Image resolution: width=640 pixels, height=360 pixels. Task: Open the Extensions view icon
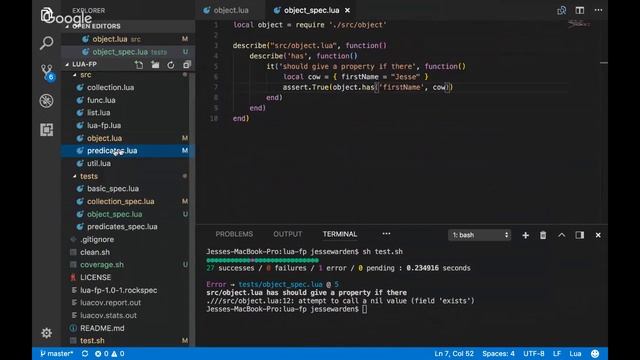(47, 130)
